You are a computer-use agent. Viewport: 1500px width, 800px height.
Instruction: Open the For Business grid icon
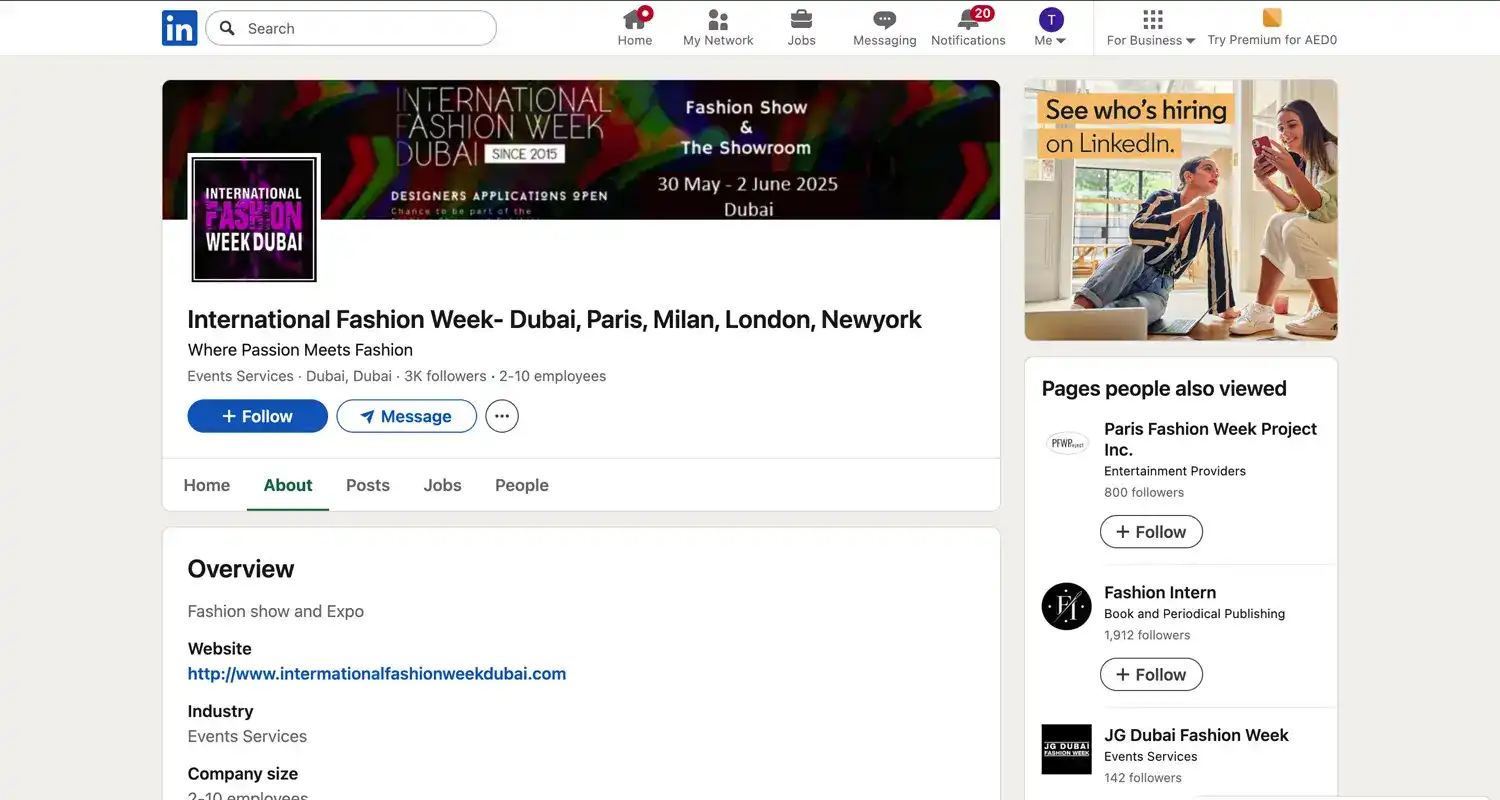point(1152,20)
